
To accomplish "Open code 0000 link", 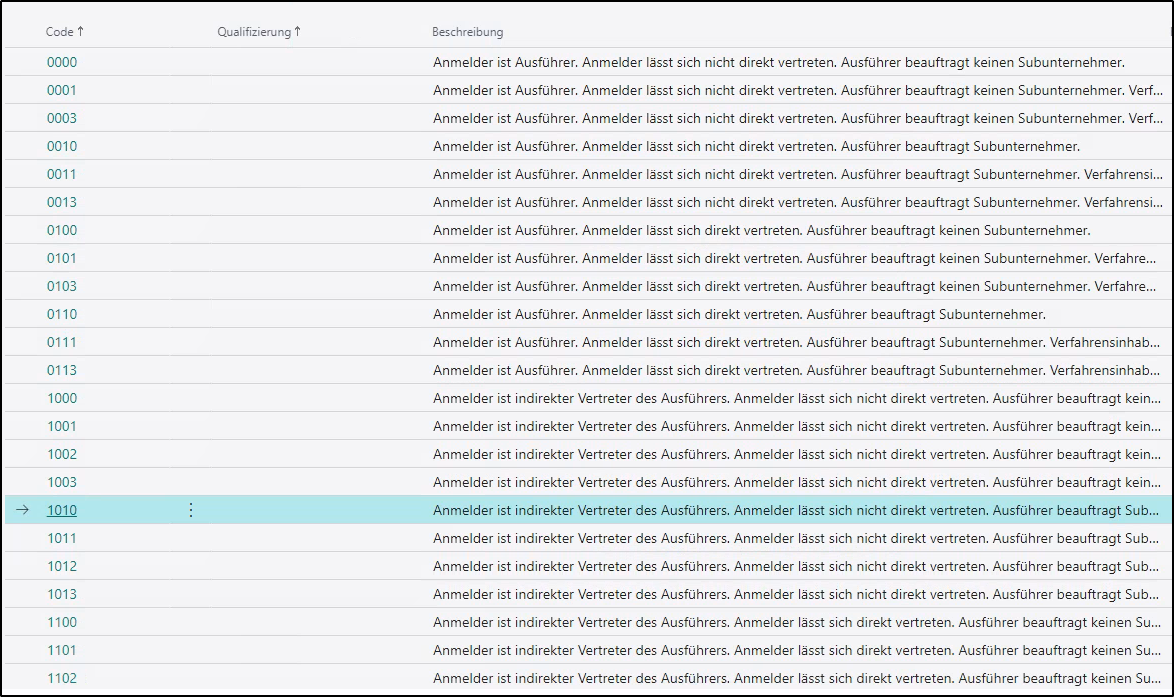I will pos(62,62).
